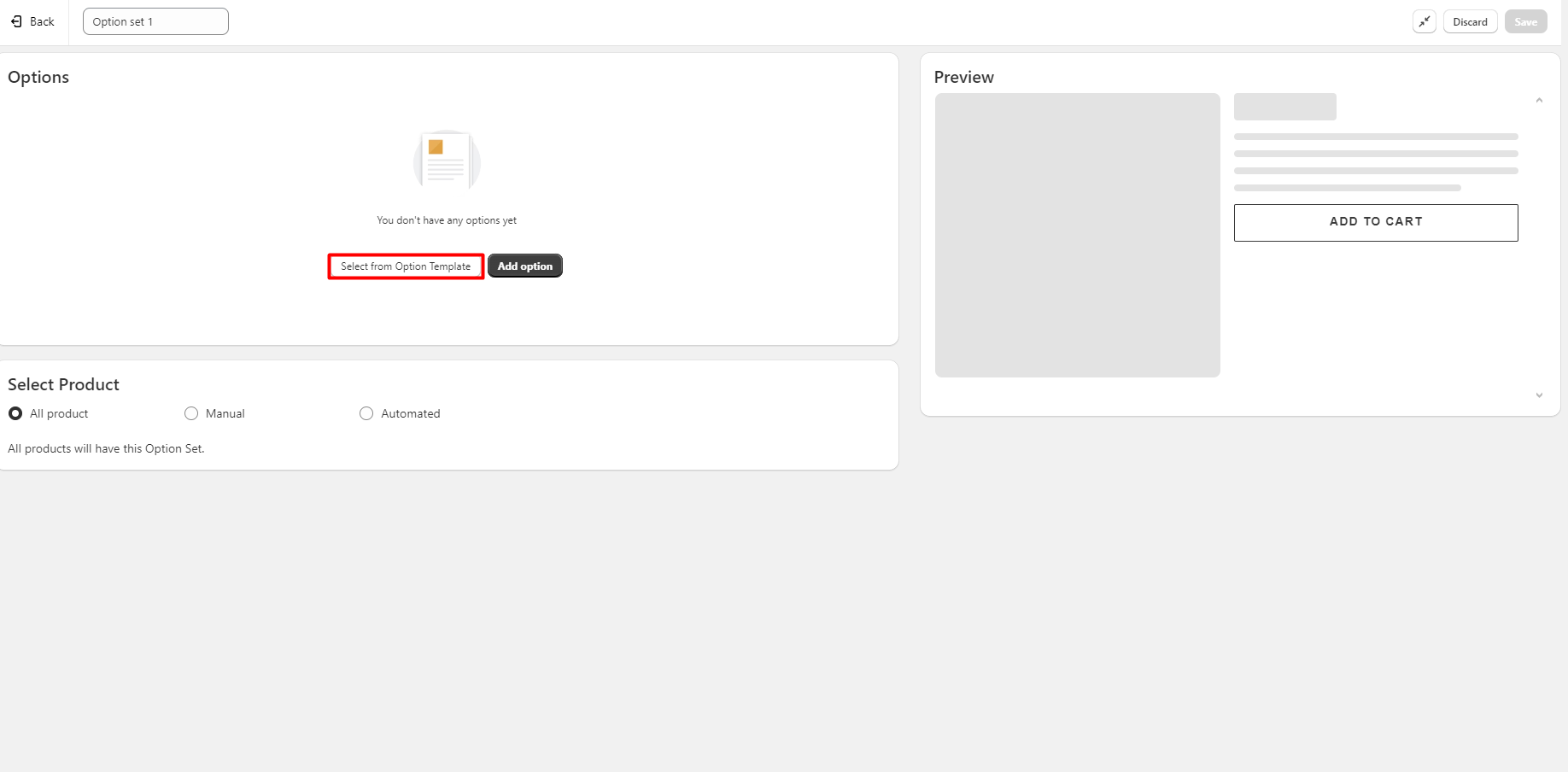Image resolution: width=1568 pixels, height=772 pixels.
Task: Click the Preview panel heading
Action: 963,77
